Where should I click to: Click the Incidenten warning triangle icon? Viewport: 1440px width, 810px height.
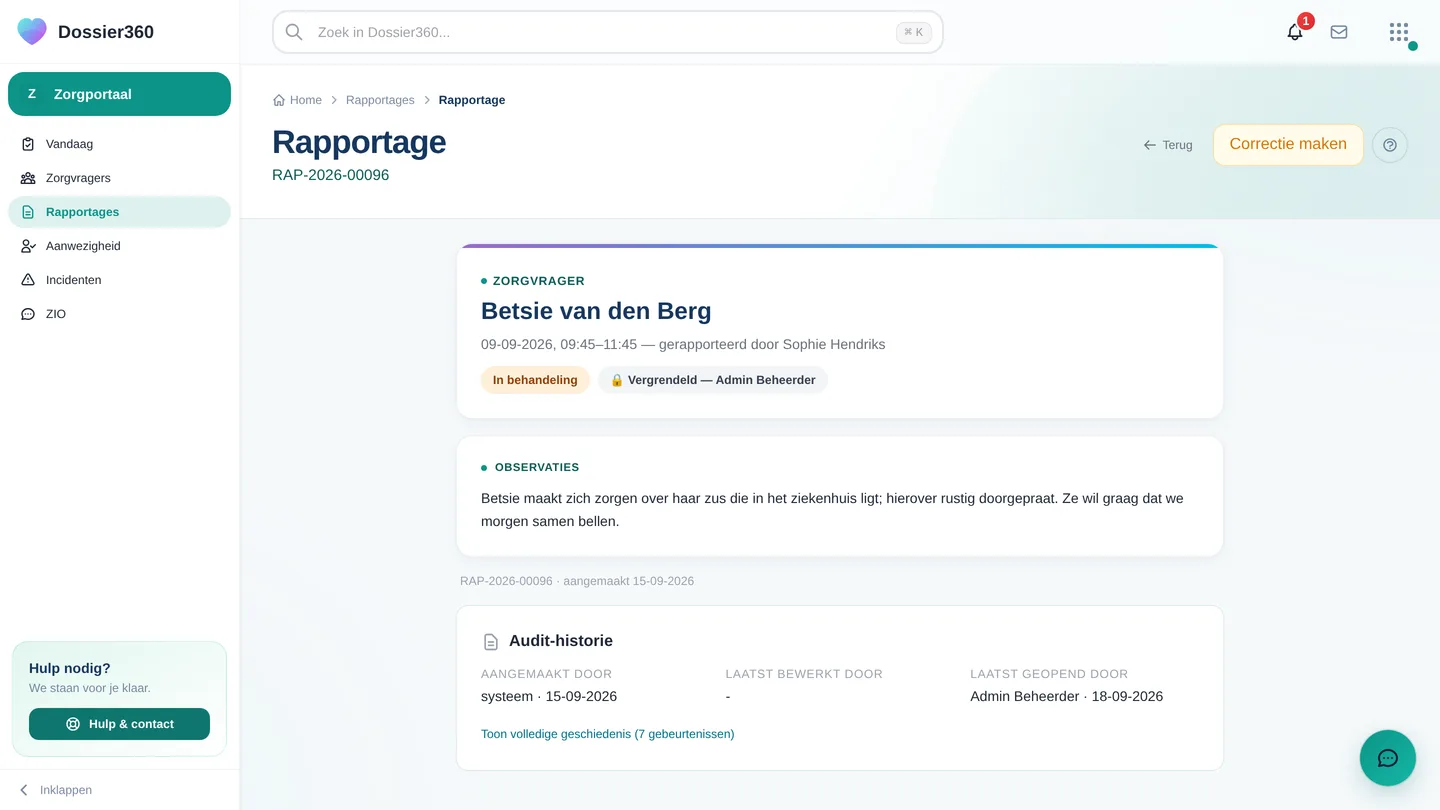[x=28, y=280]
